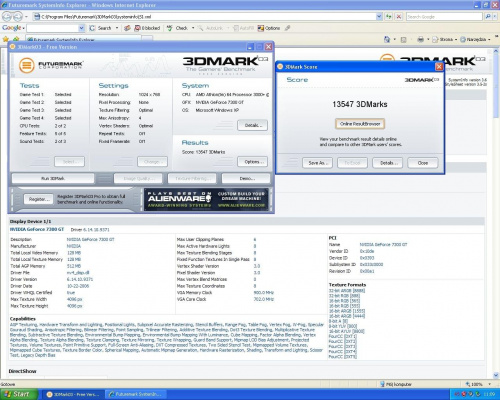500x400 pixels.
Task: Click the Google toolbar search text field
Action: 53,28
